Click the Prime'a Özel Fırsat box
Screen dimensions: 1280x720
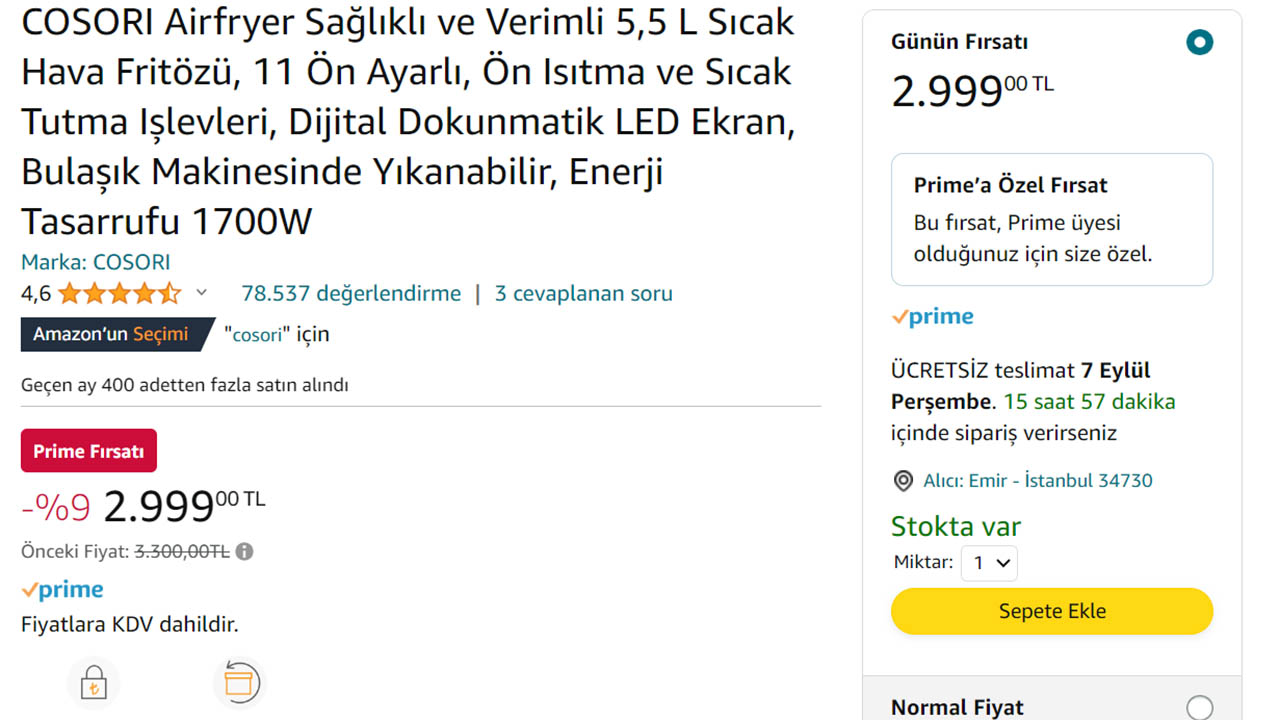click(x=1051, y=219)
